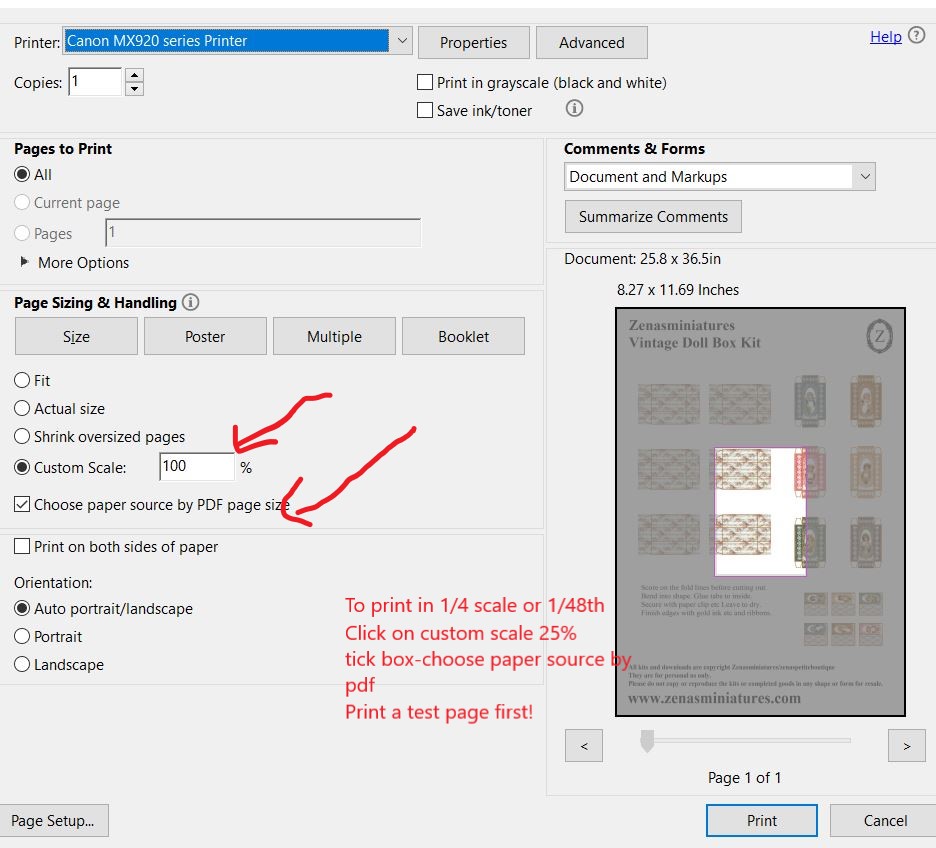Select the Fit radio button

click(x=22, y=381)
